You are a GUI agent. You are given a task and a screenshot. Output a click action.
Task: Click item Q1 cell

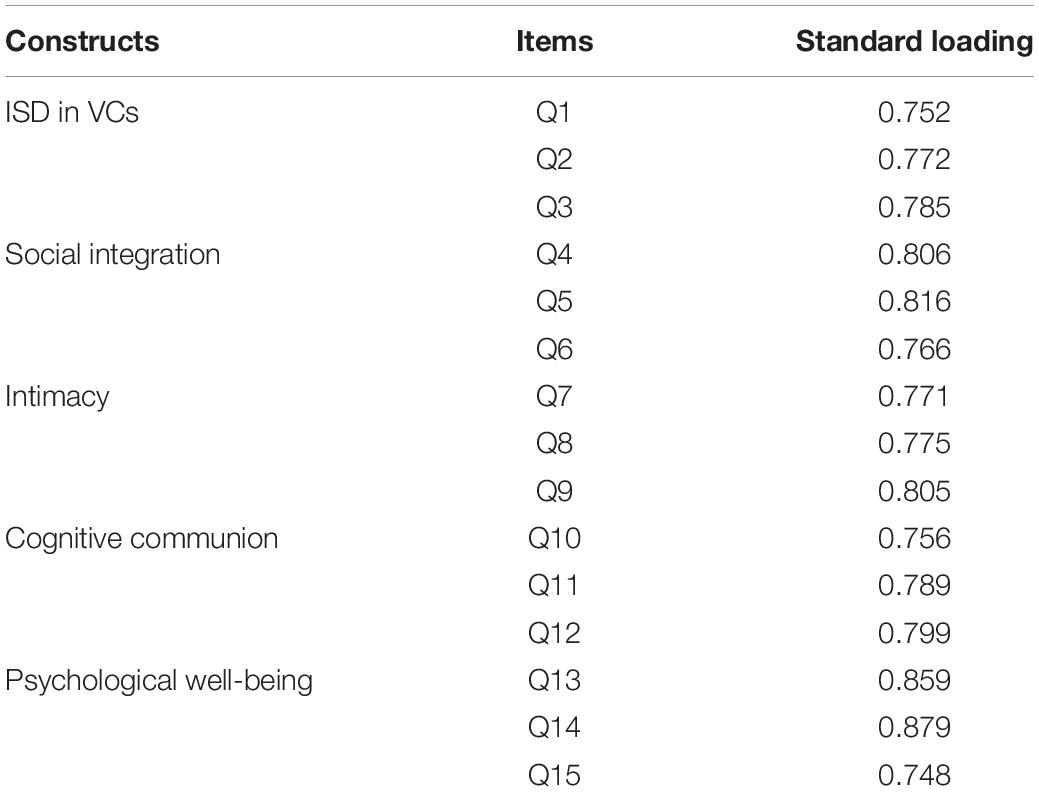tap(553, 112)
